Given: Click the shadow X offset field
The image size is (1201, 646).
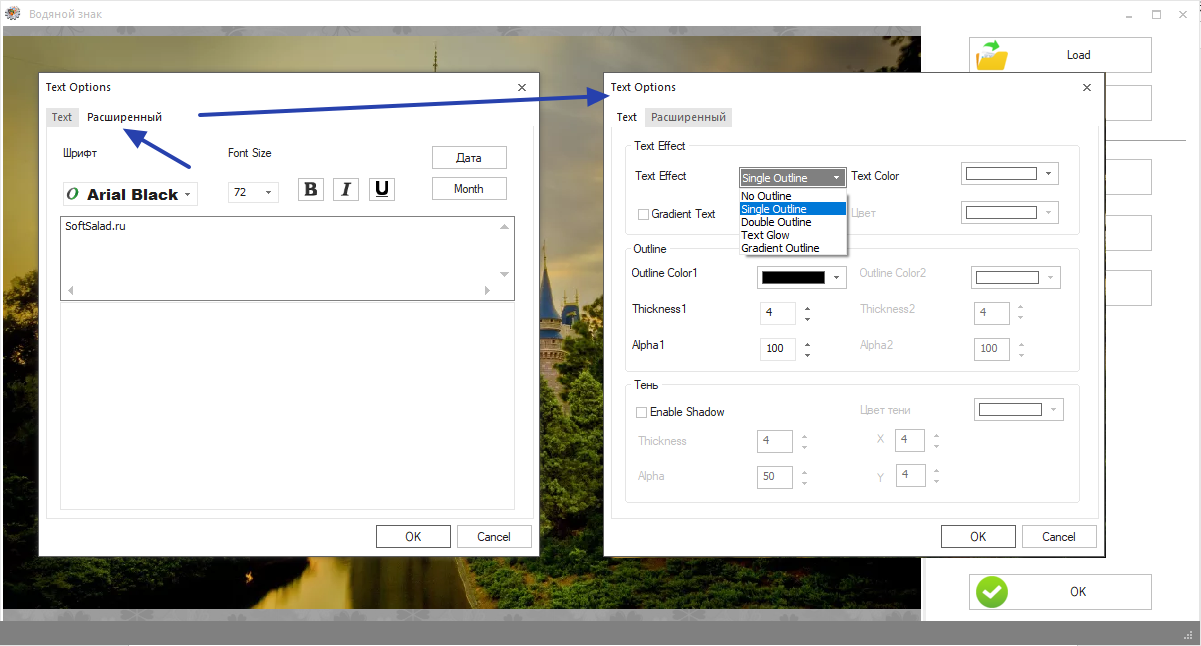Looking at the screenshot, I should [910, 440].
